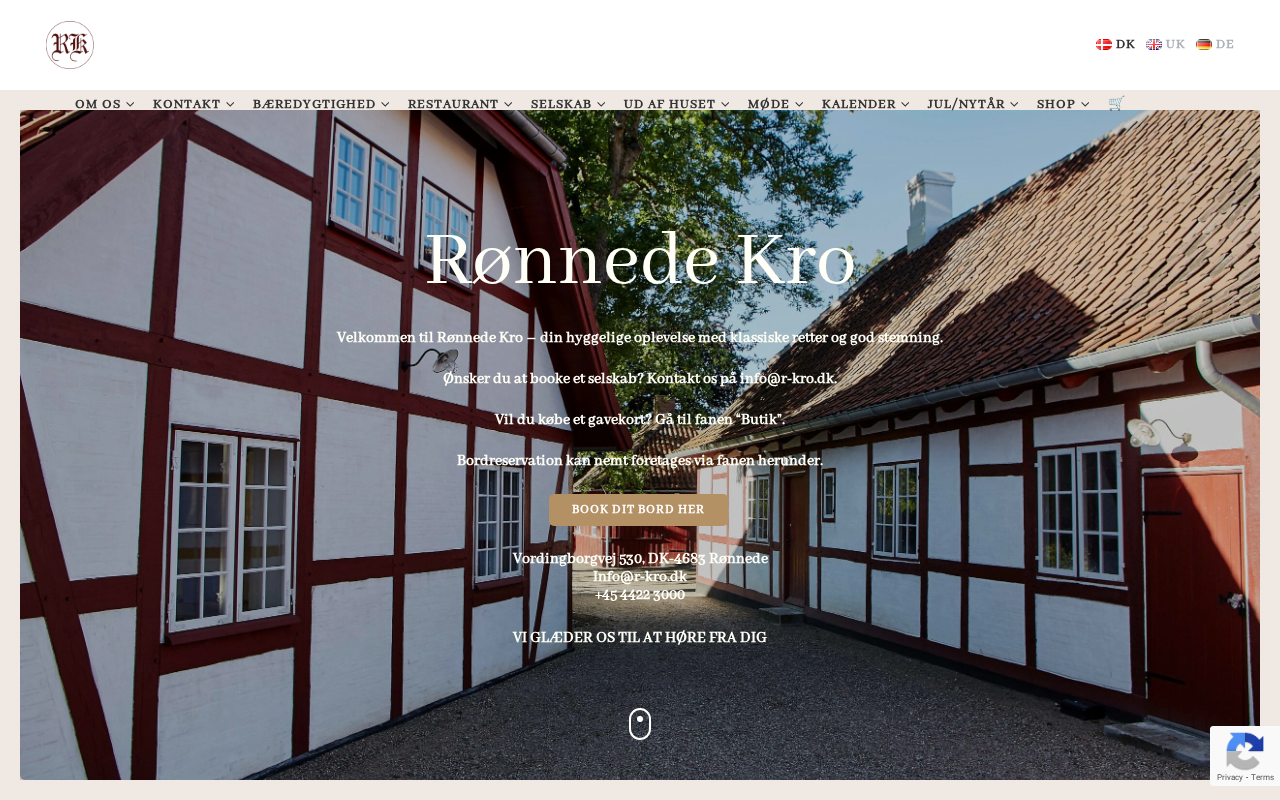Open reCAPTCHA Terms link
The height and width of the screenshot is (800, 1280).
[x=1263, y=777]
